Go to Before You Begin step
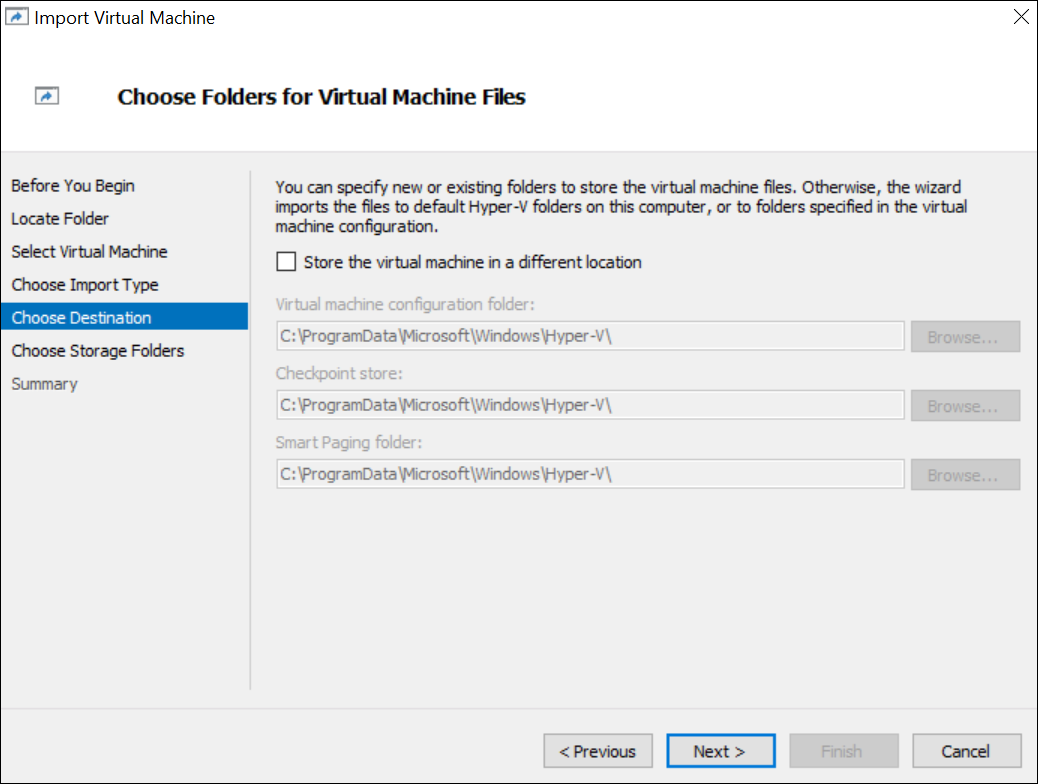This screenshot has height=784, width=1038. point(73,186)
